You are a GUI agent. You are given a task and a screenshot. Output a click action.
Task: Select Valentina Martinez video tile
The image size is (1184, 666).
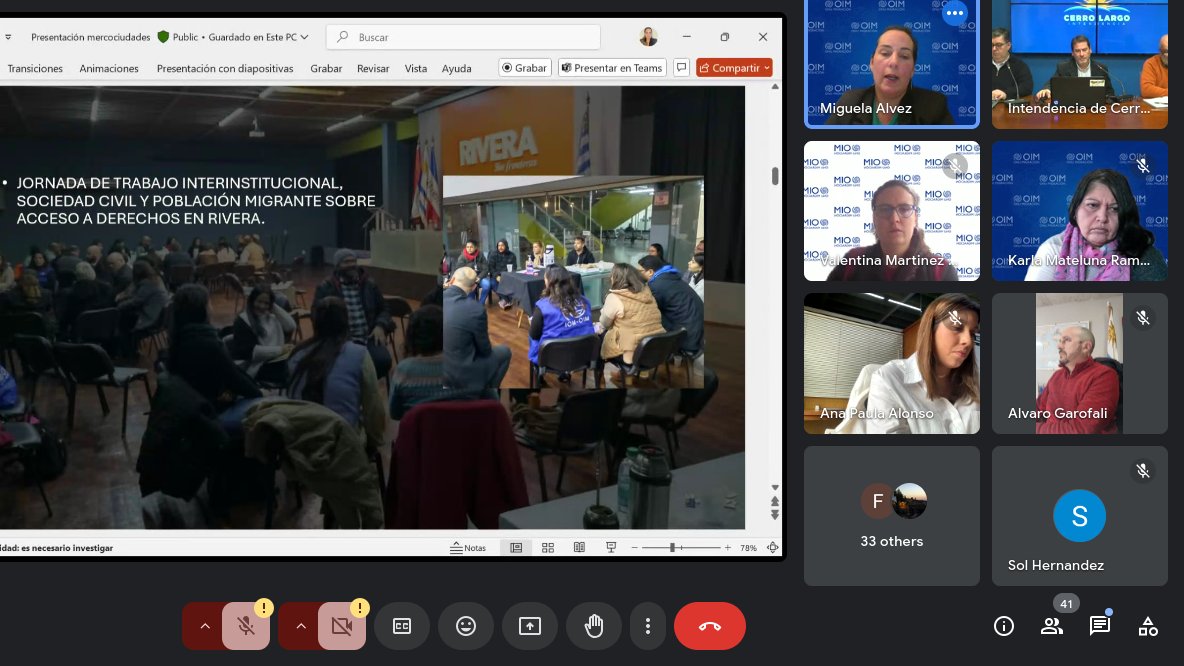tap(892, 211)
